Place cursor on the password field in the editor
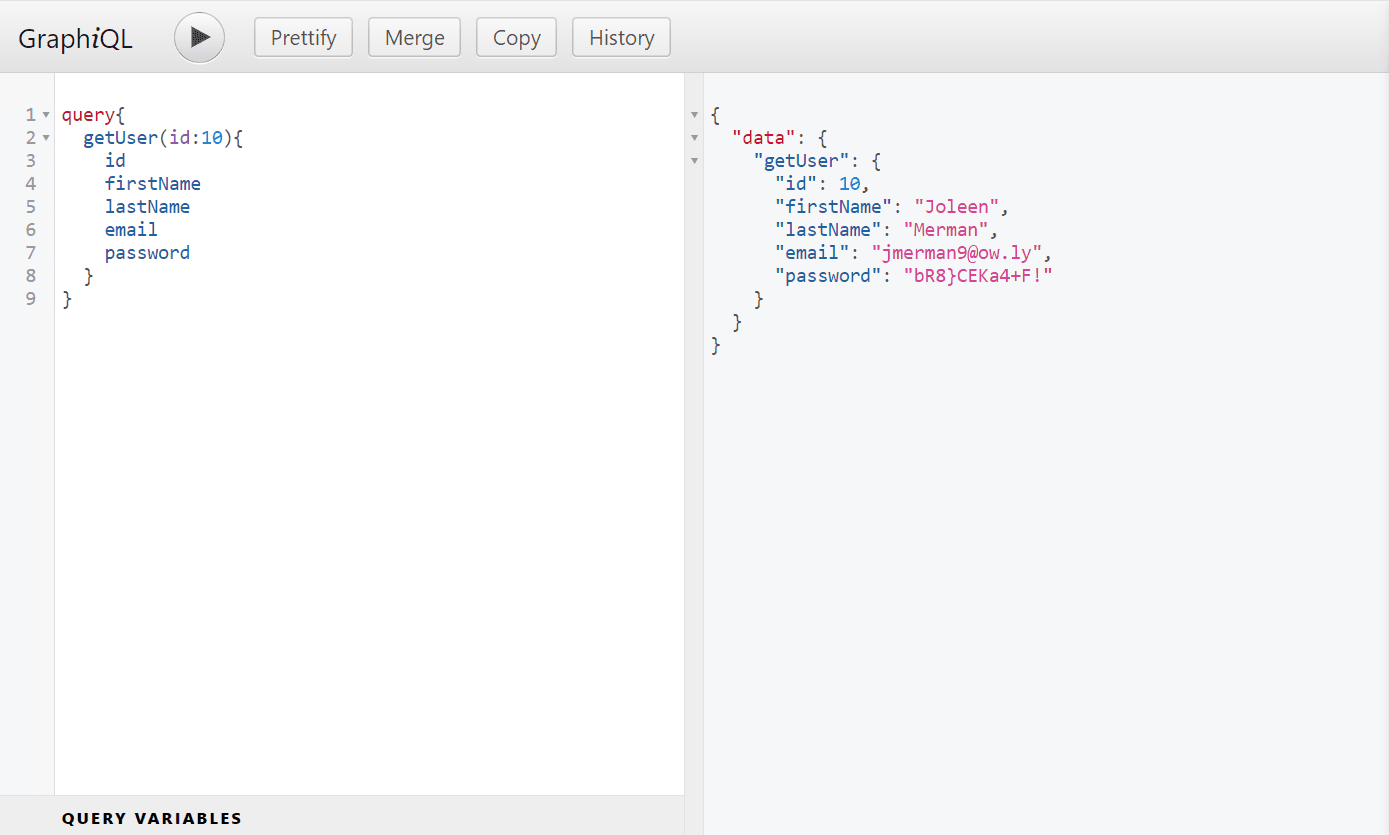The width and height of the screenshot is (1389, 835). click(x=146, y=252)
